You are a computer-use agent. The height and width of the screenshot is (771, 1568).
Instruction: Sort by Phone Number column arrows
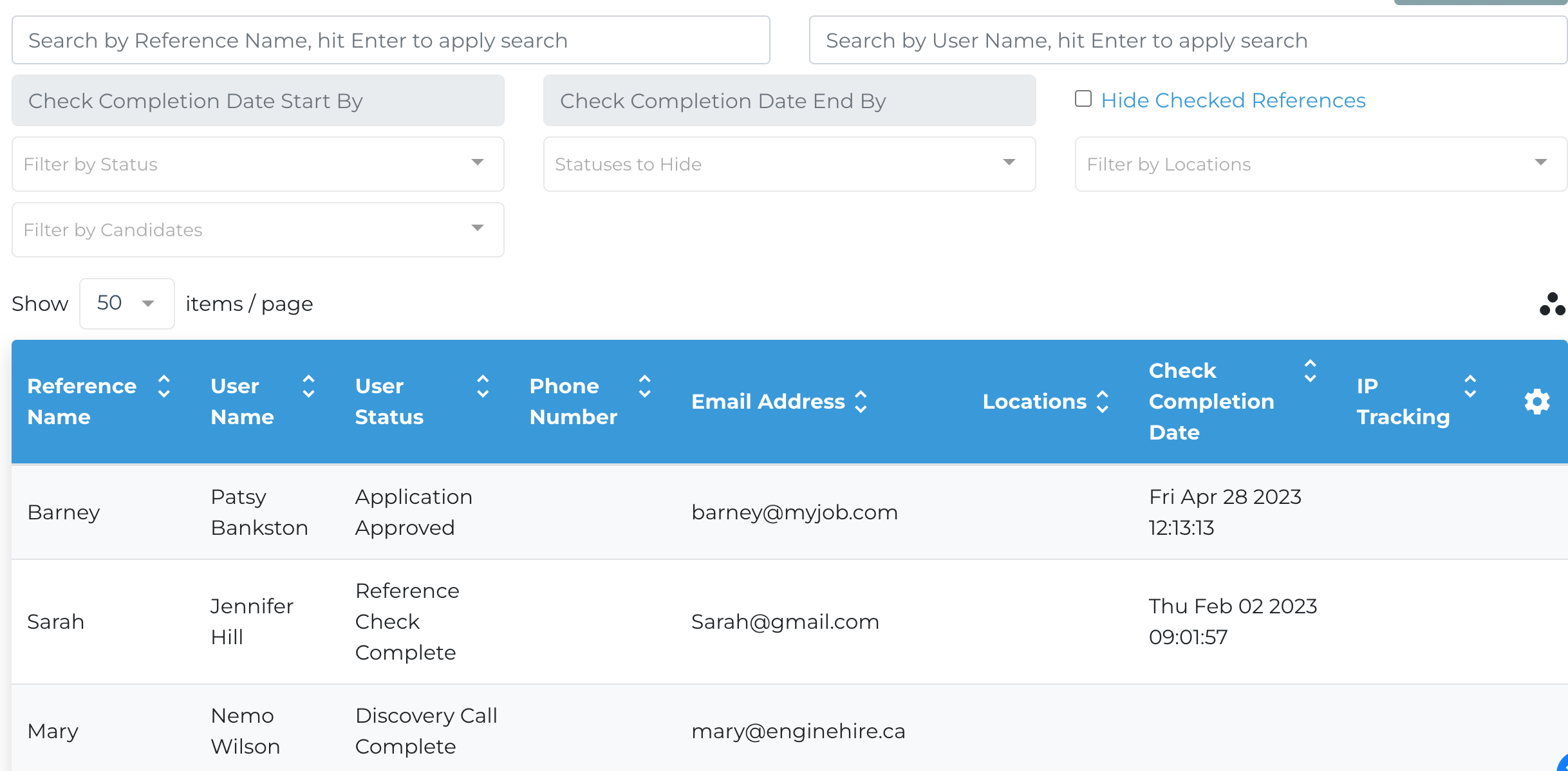(x=645, y=387)
